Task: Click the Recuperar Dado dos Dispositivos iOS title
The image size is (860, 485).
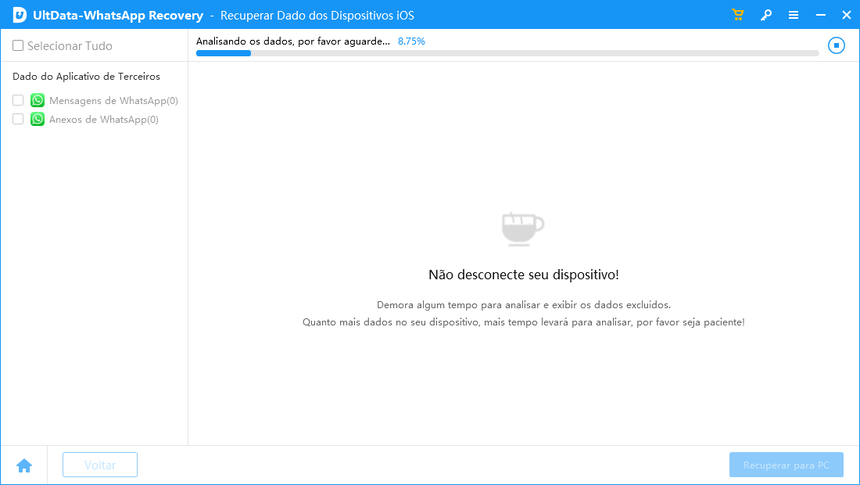Action: (317, 15)
